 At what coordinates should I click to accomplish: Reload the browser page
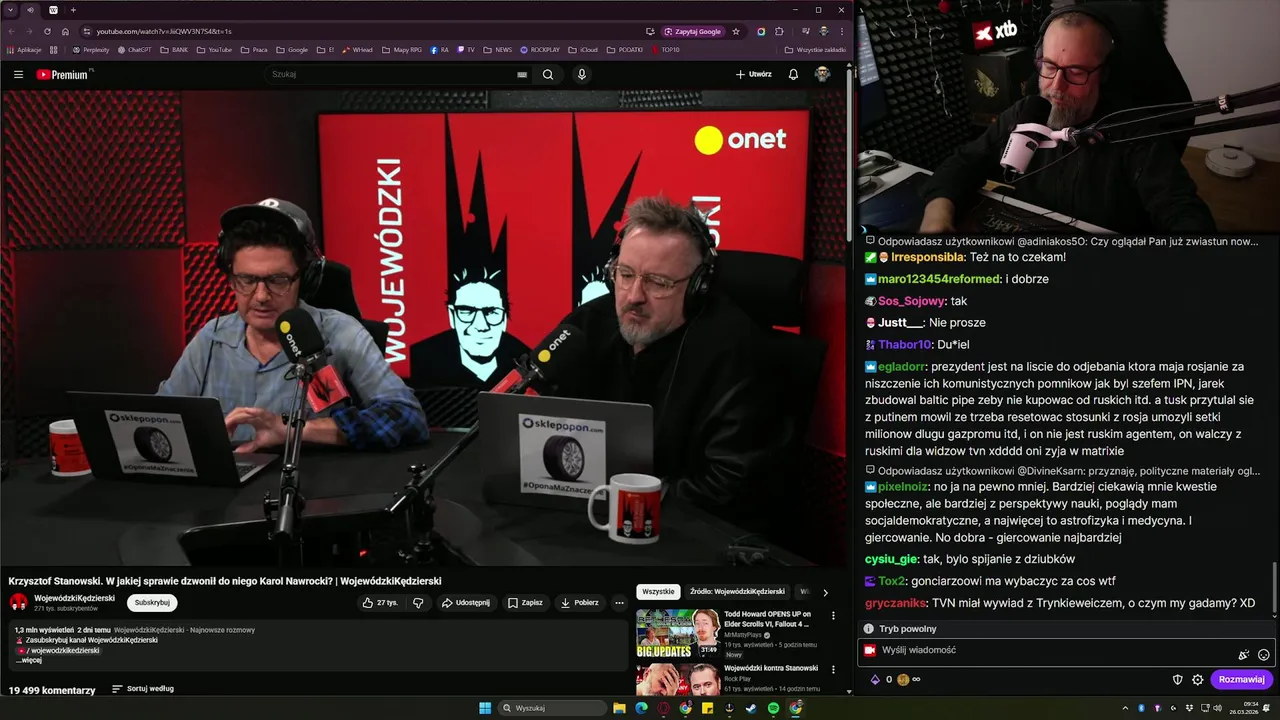(46, 31)
